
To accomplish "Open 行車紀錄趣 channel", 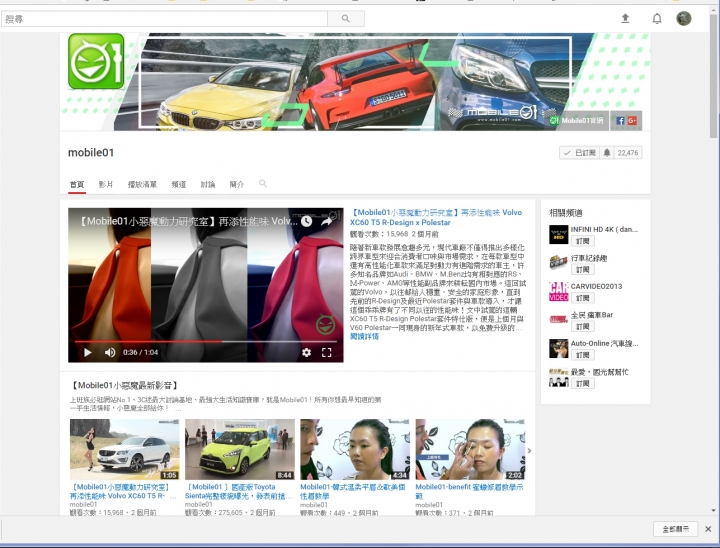I will coord(589,258).
